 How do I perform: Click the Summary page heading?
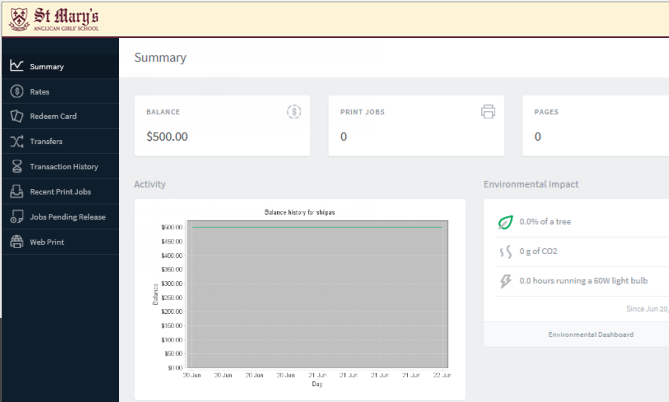tap(160, 58)
